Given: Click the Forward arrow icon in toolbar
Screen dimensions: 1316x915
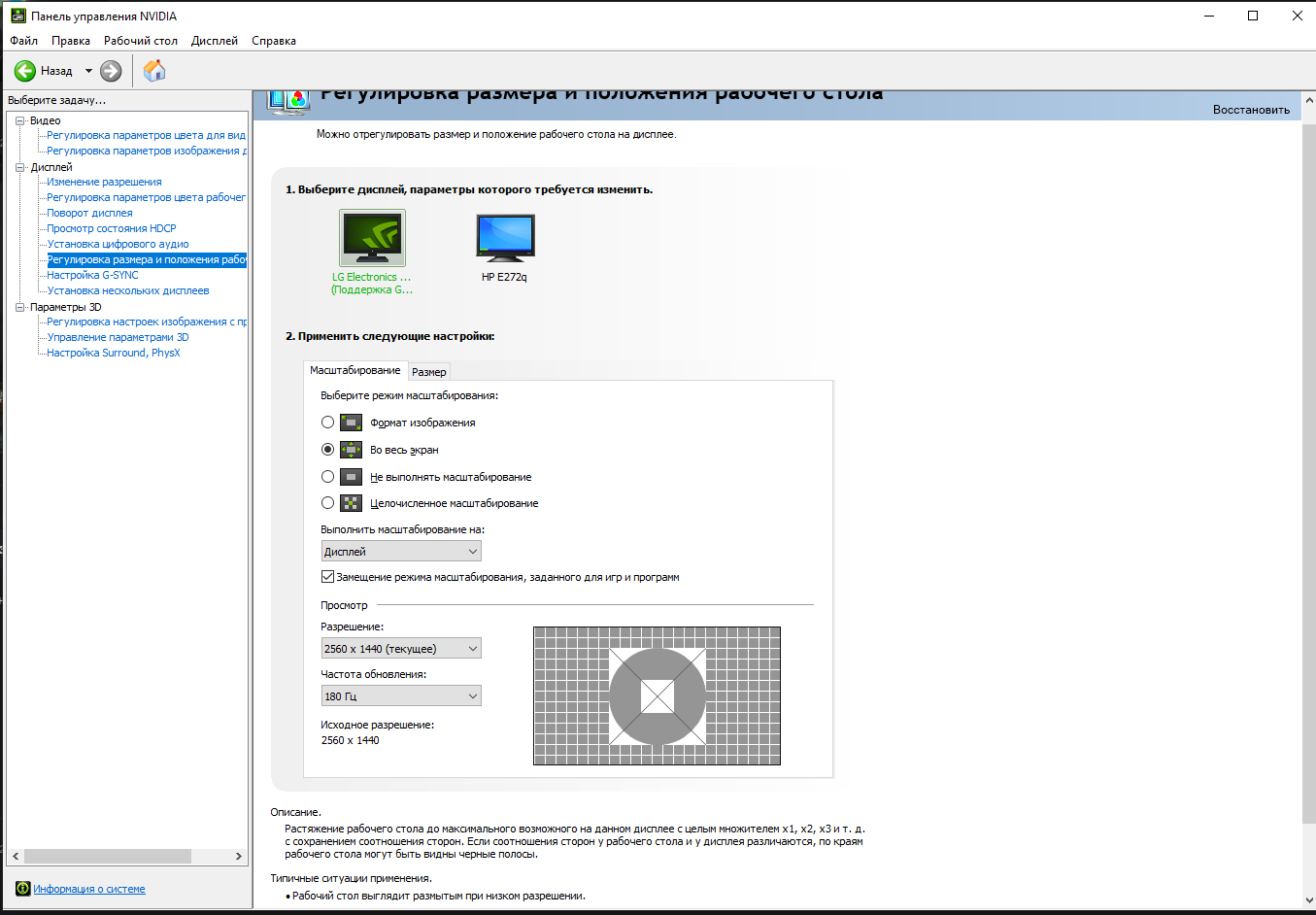Looking at the screenshot, I should coord(111,71).
